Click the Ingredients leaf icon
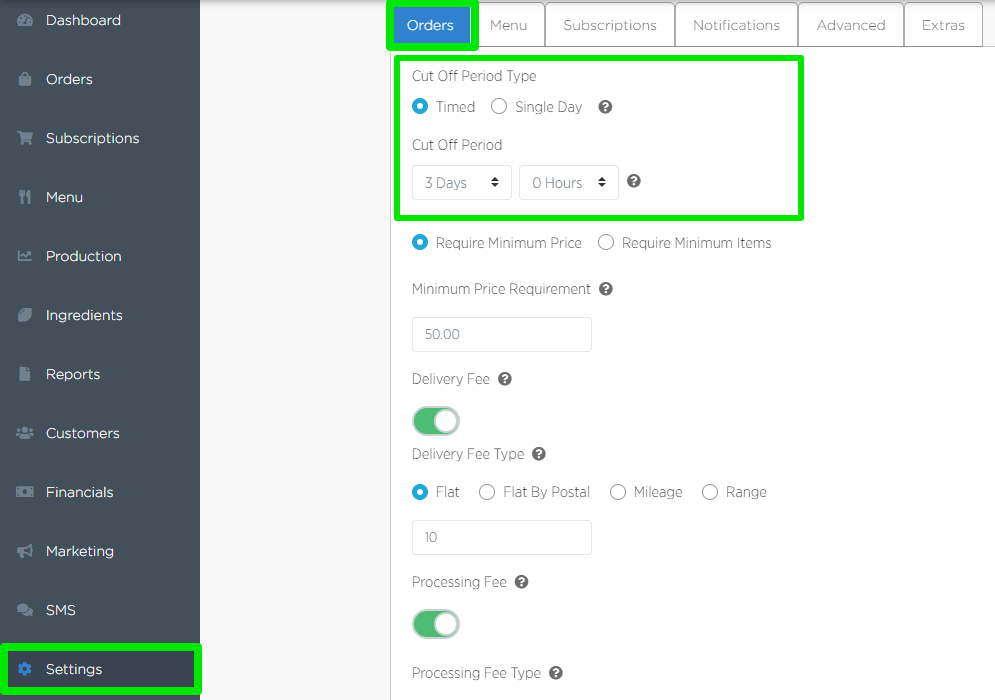The image size is (995, 700). (25, 315)
